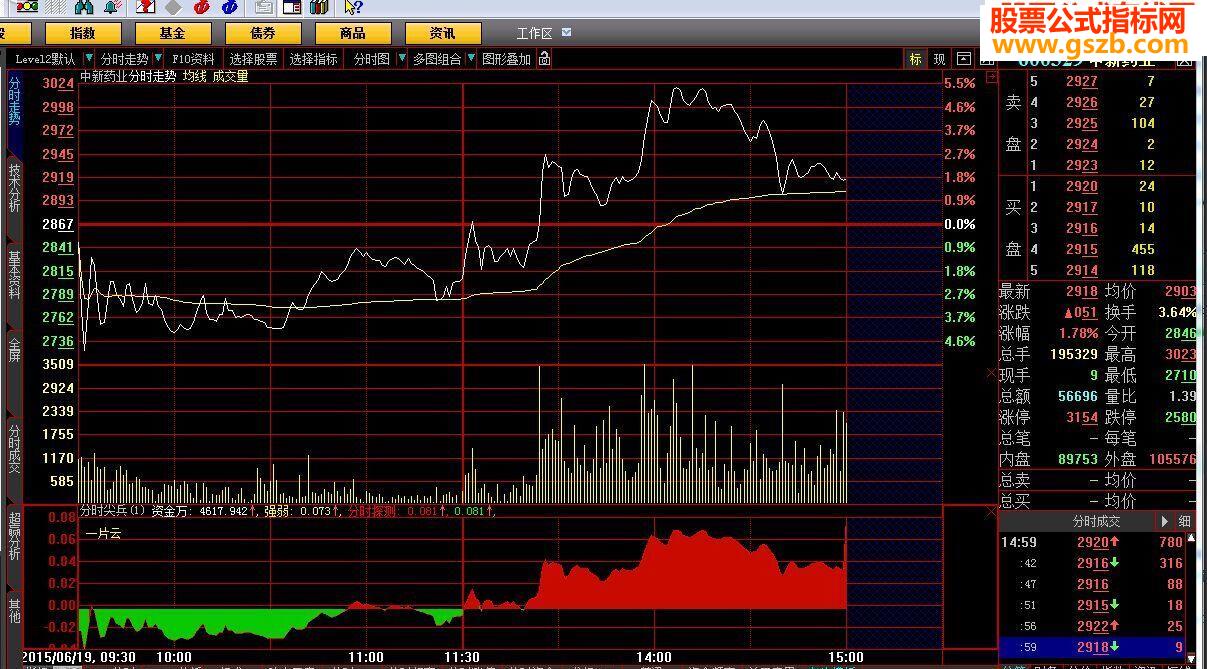
Task: Click 一片云 label in indicator pane
Action: (102, 534)
